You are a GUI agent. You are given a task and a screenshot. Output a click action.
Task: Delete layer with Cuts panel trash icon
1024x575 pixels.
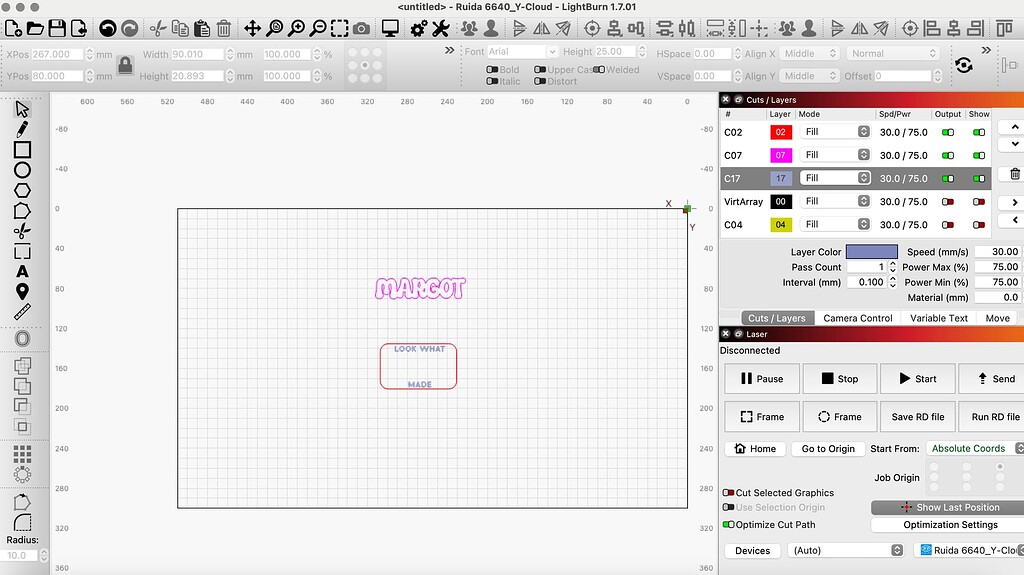tap(1015, 174)
